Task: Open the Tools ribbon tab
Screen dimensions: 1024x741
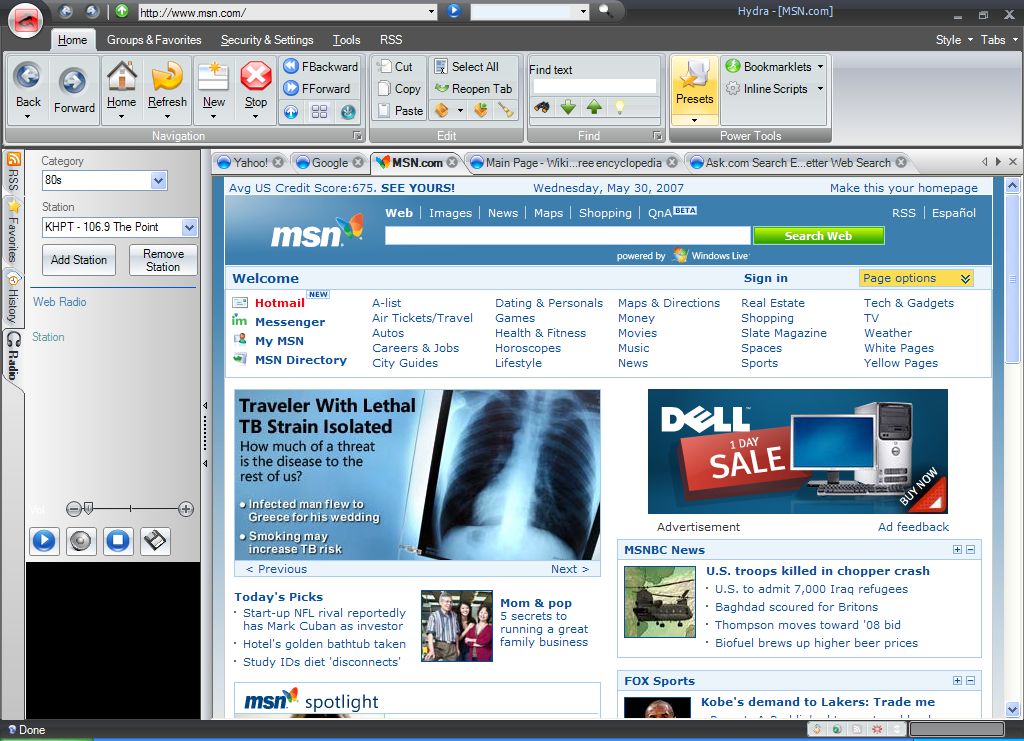Action: point(346,40)
